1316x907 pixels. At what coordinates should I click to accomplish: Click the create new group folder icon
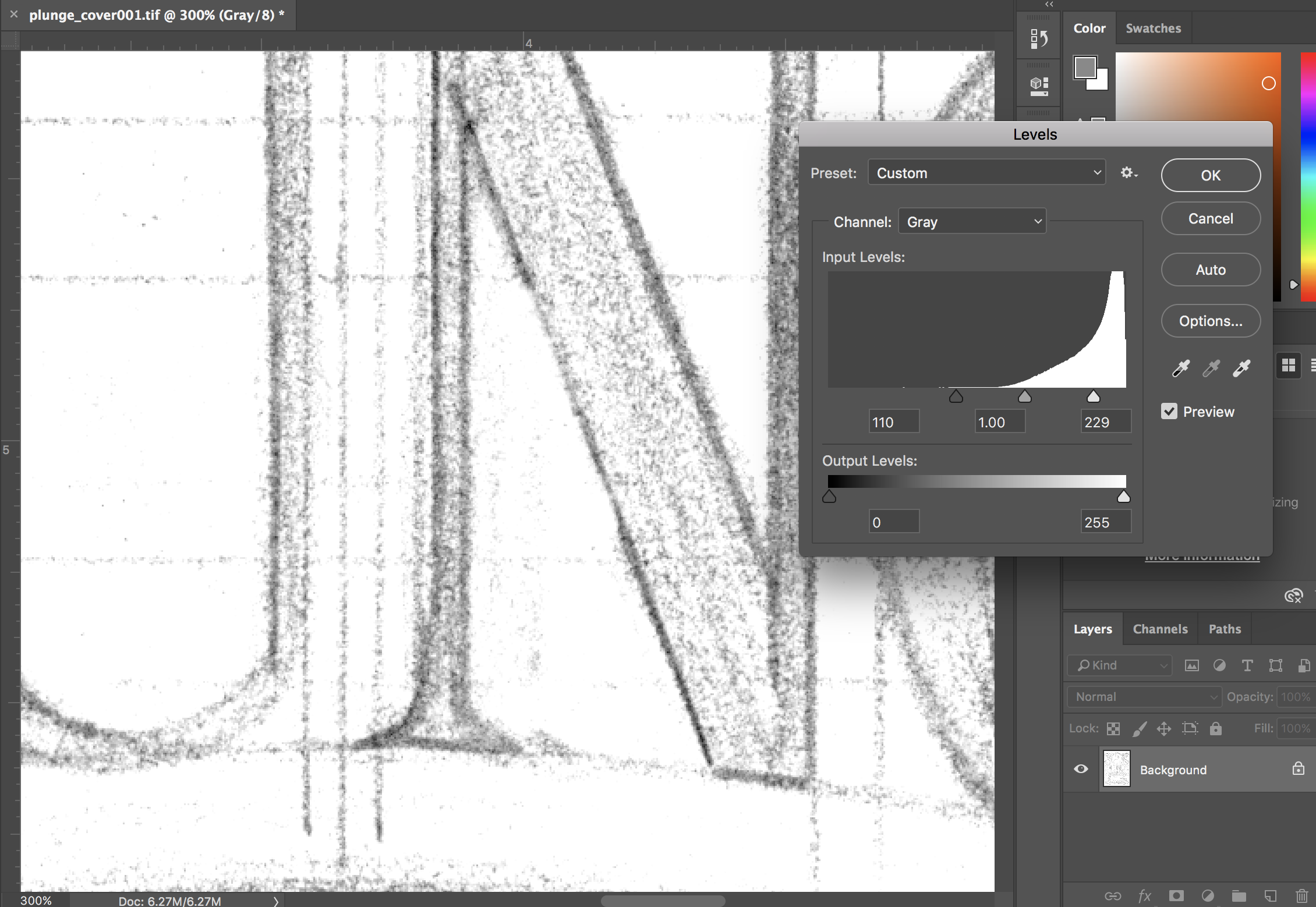[1239, 895]
